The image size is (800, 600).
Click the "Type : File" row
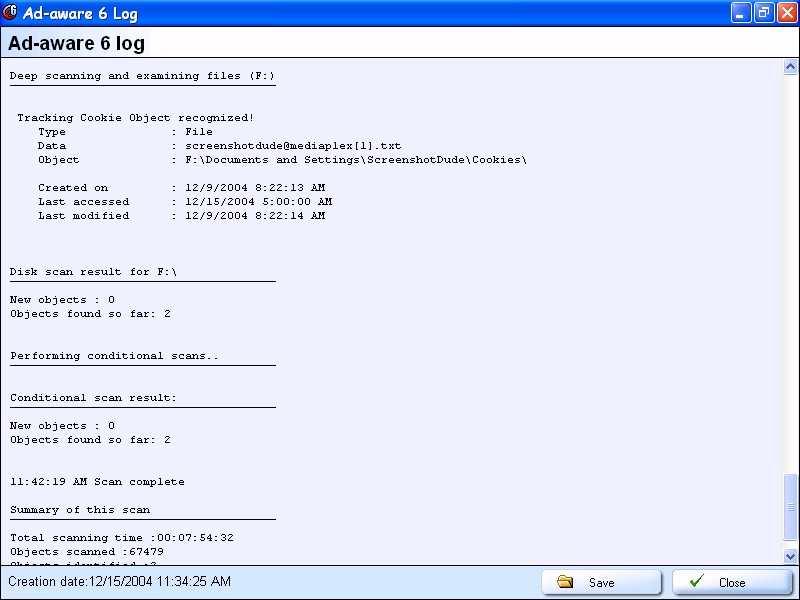click(x=126, y=132)
